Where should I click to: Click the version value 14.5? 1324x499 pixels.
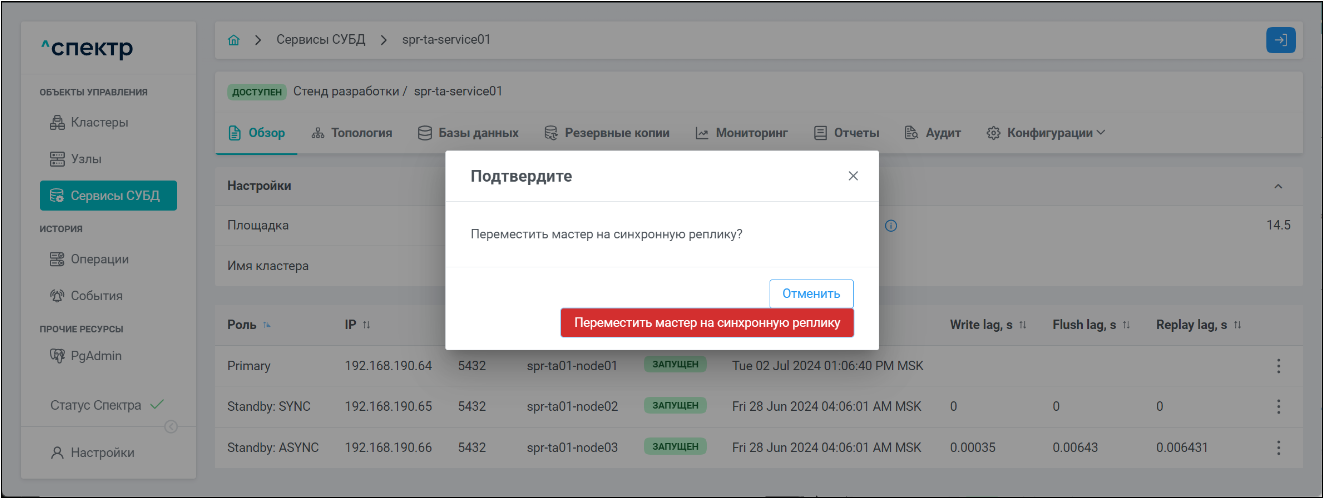[x=1279, y=225]
